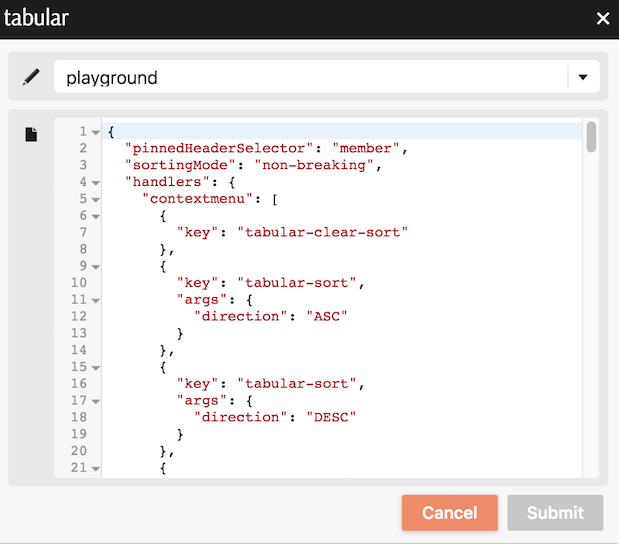Click the "direction" key on line 18
This screenshot has height=544, width=619.
[241, 417]
